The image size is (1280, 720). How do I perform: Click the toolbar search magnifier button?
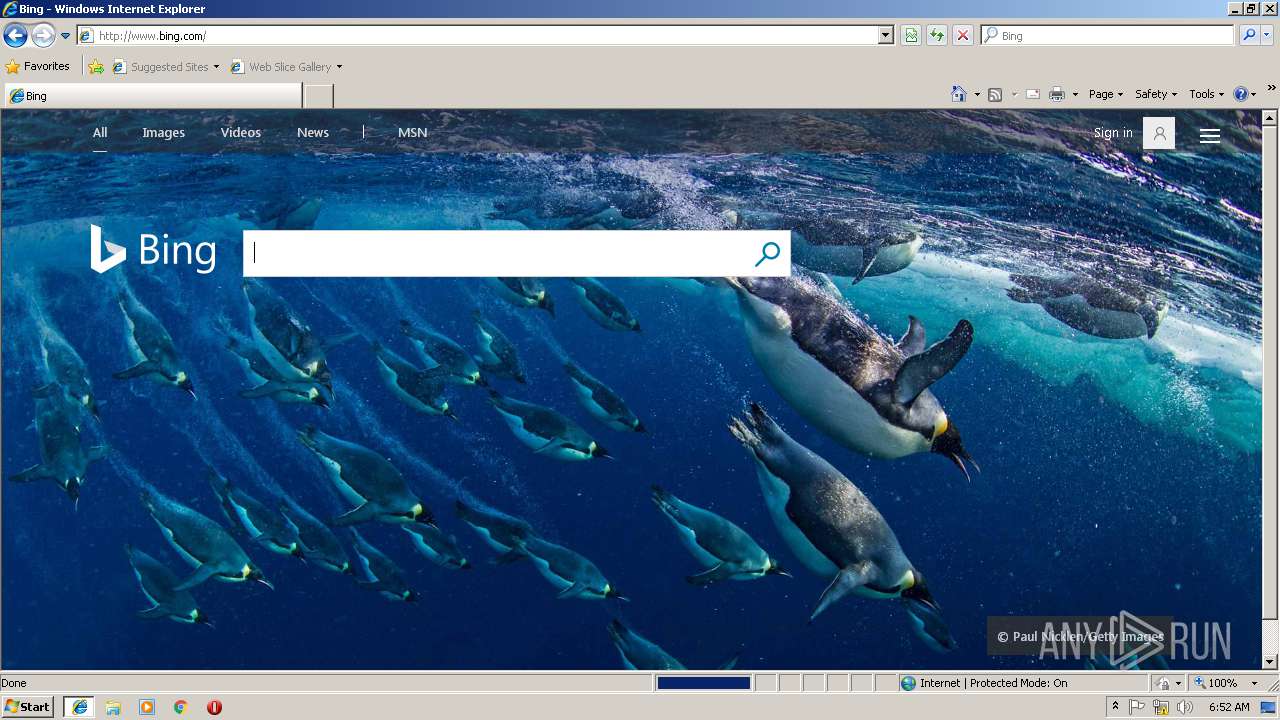coord(1249,36)
